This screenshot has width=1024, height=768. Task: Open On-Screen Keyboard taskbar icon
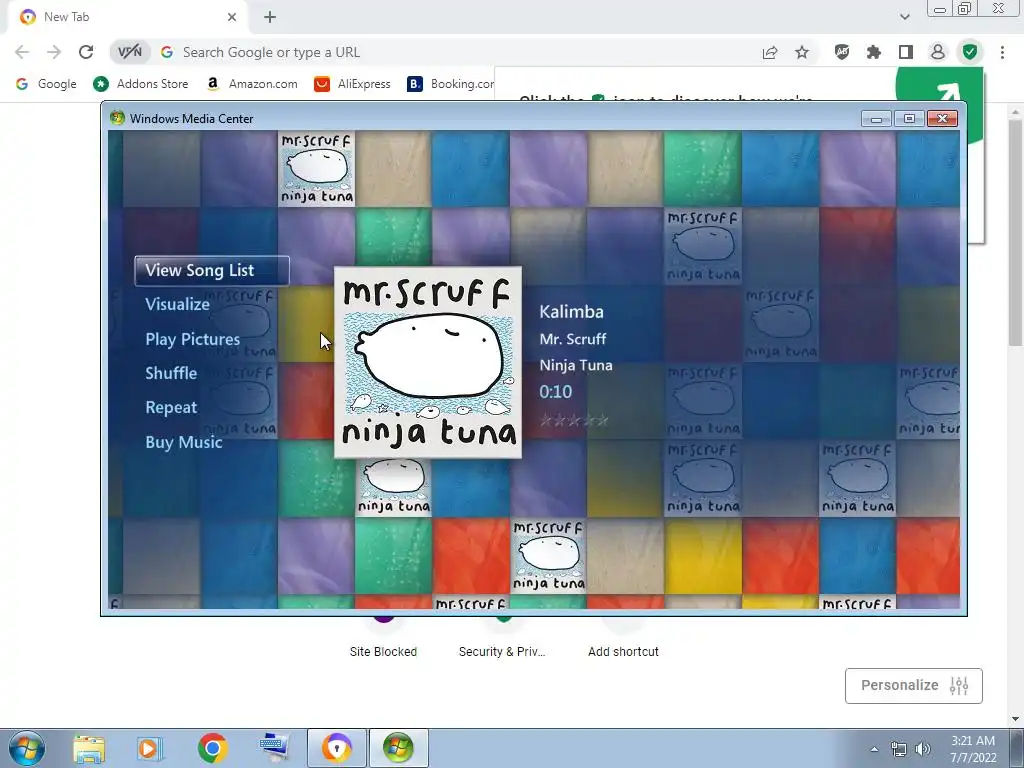point(274,748)
